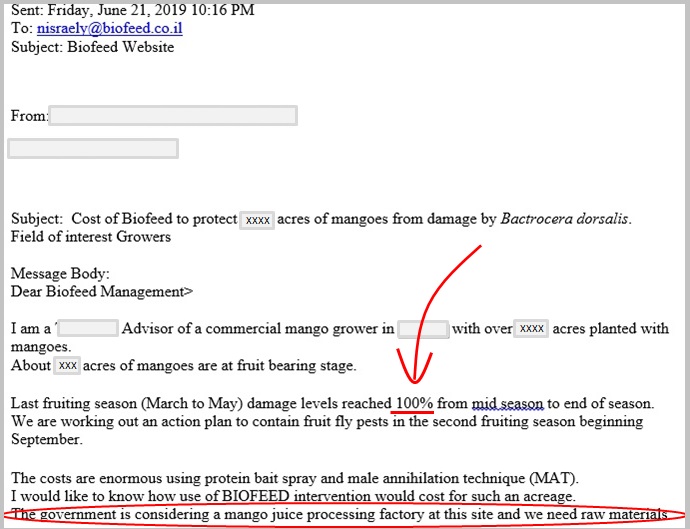The height and width of the screenshot is (529, 690).
Task: Select the redacted box below the From line
Action: click(93, 148)
